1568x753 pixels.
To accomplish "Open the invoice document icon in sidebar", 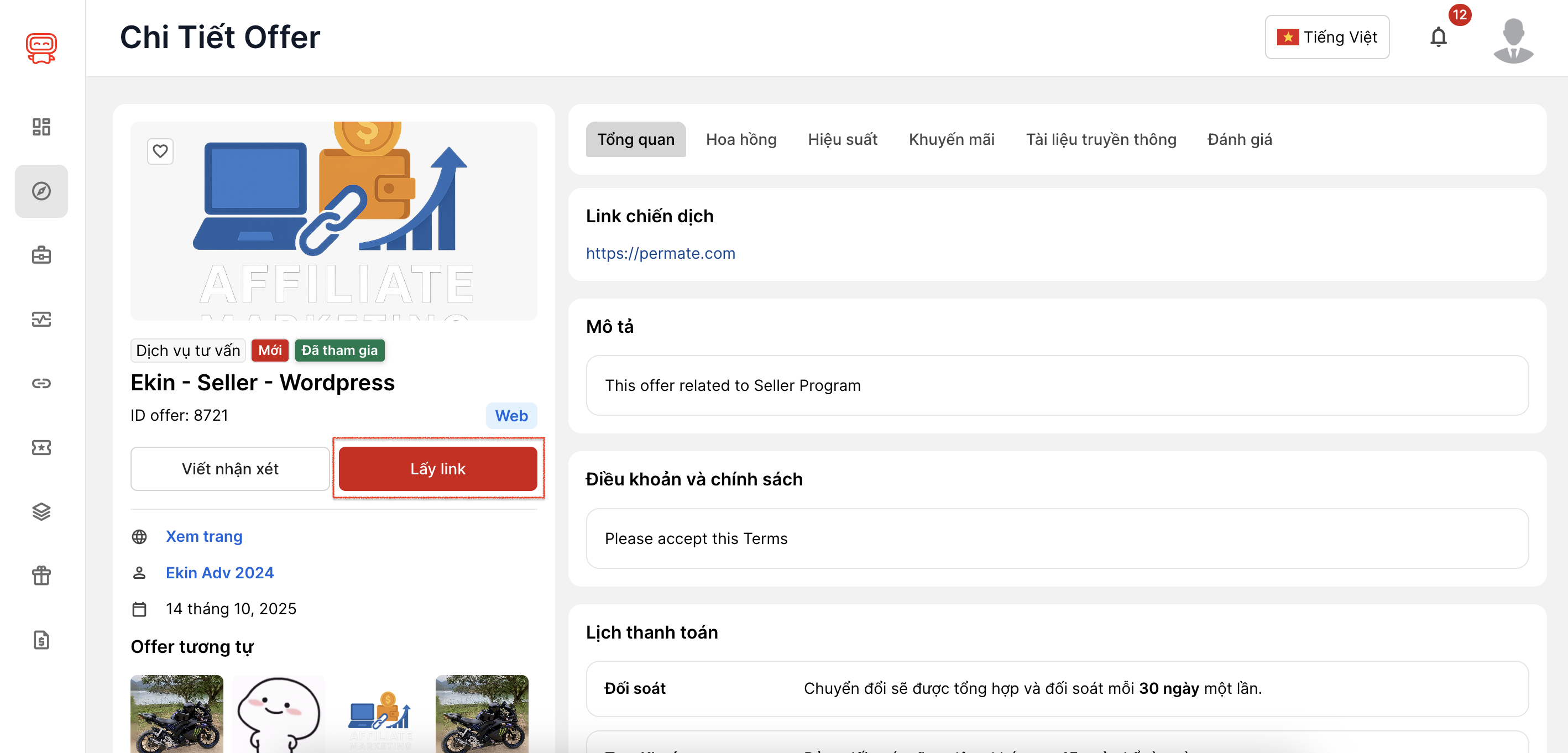I will 41,640.
